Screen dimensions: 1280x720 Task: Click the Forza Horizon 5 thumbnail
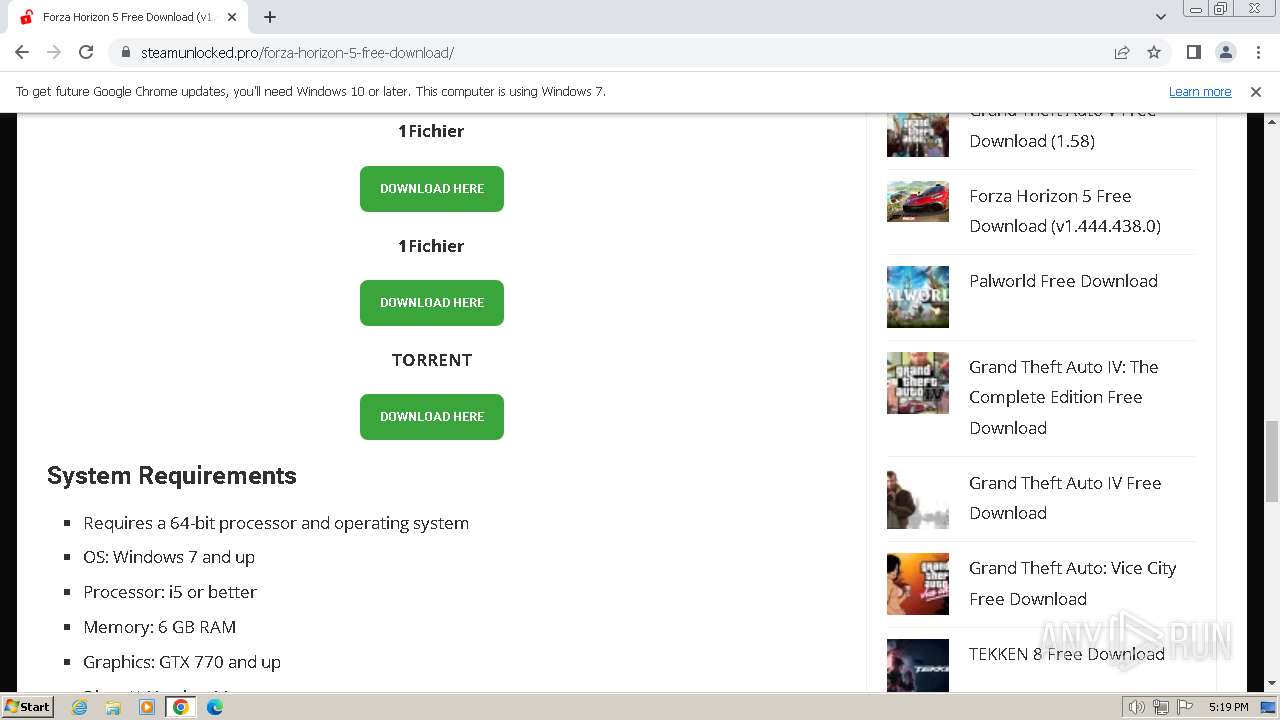tap(917, 201)
